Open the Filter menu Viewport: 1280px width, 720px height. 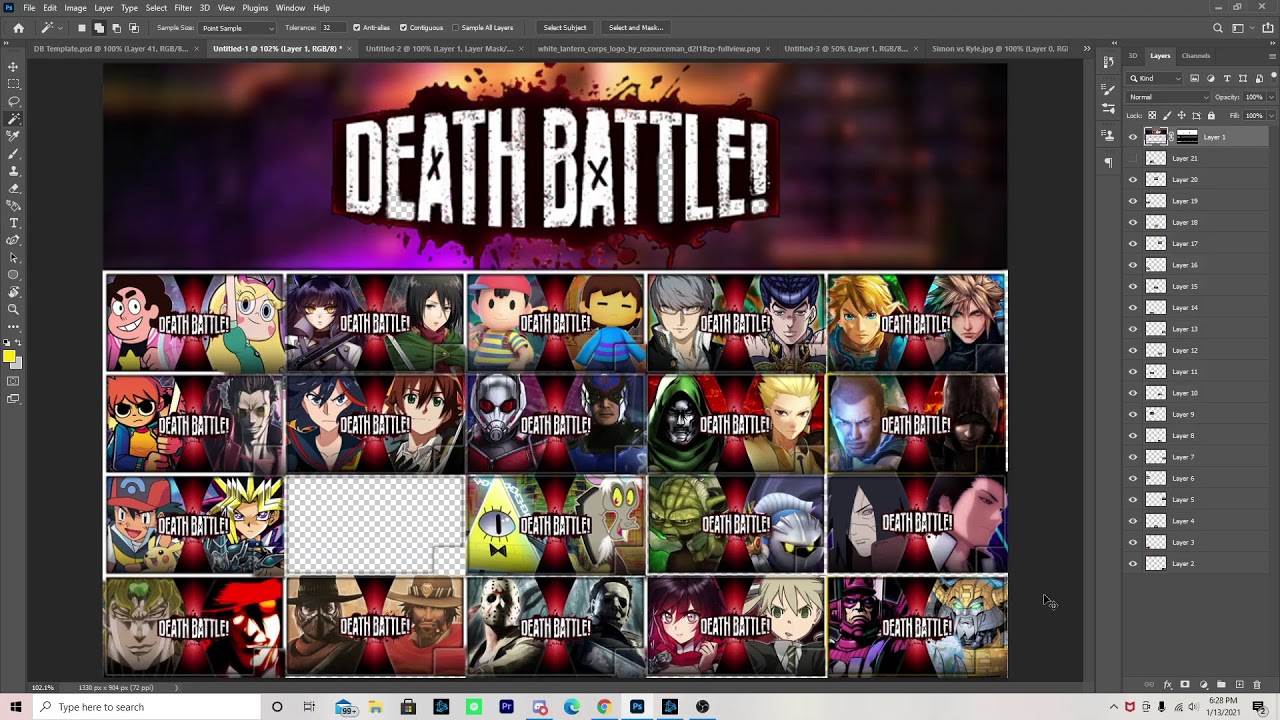pos(183,8)
